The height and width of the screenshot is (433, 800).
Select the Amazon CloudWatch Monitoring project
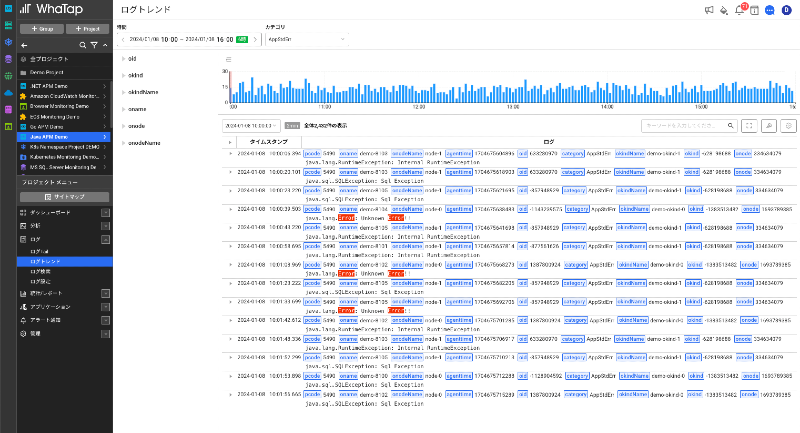pos(64,96)
